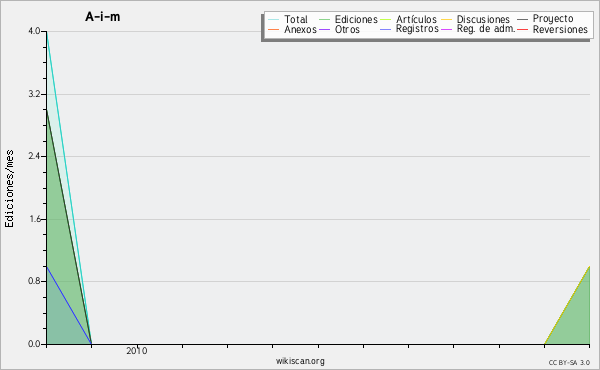Click the orange Anexos legend line swatch
Screen dimensions: 600x370
pyautogui.click(x=274, y=29)
